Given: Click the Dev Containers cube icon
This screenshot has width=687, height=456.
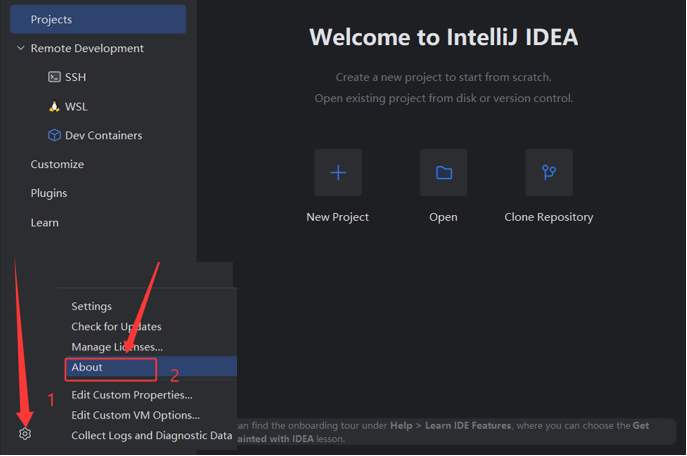Looking at the screenshot, I should [x=54, y=135].
